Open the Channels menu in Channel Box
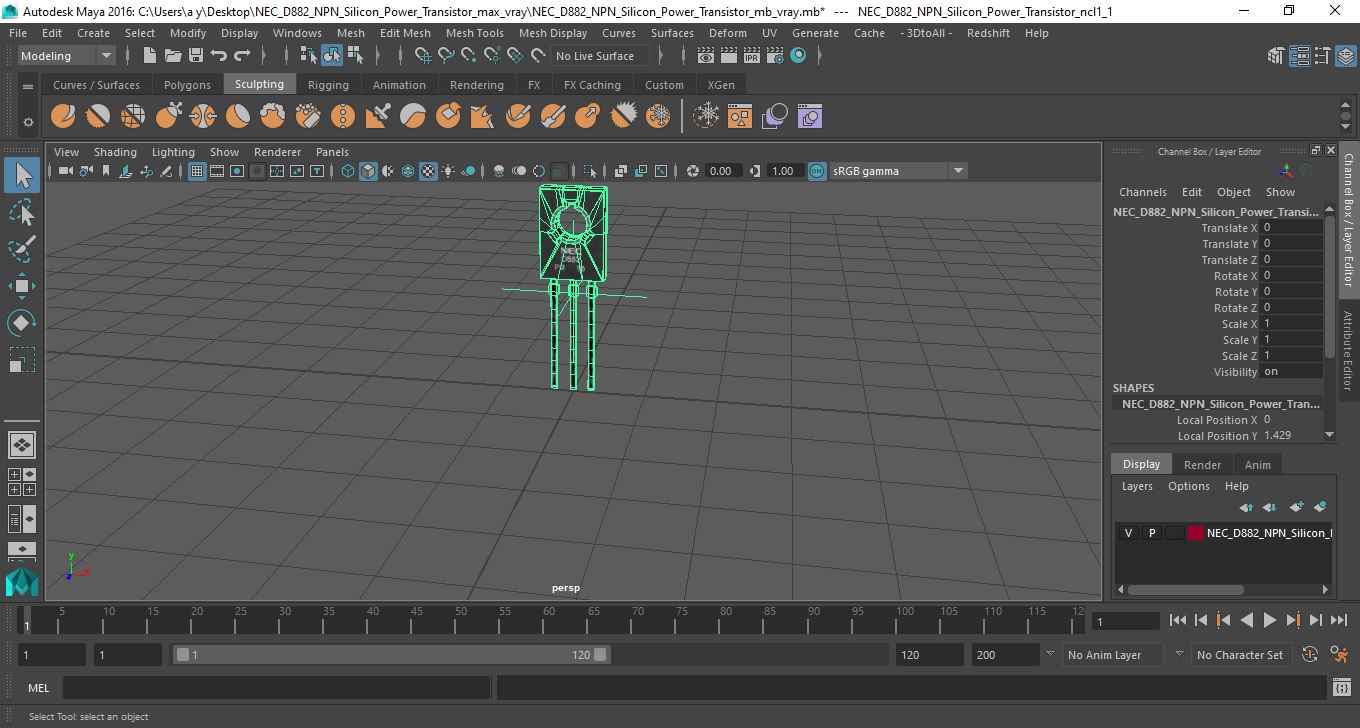This screenshot has height=728, width=1360. click(x=1142, y=192)
